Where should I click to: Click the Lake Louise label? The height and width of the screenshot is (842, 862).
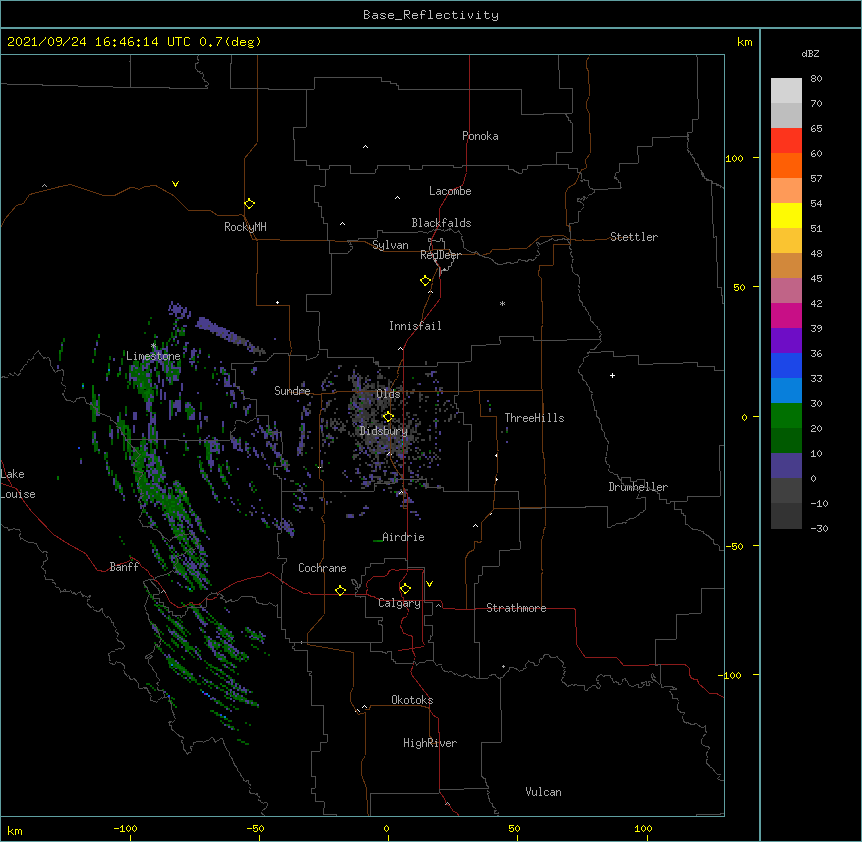[18, 484]
